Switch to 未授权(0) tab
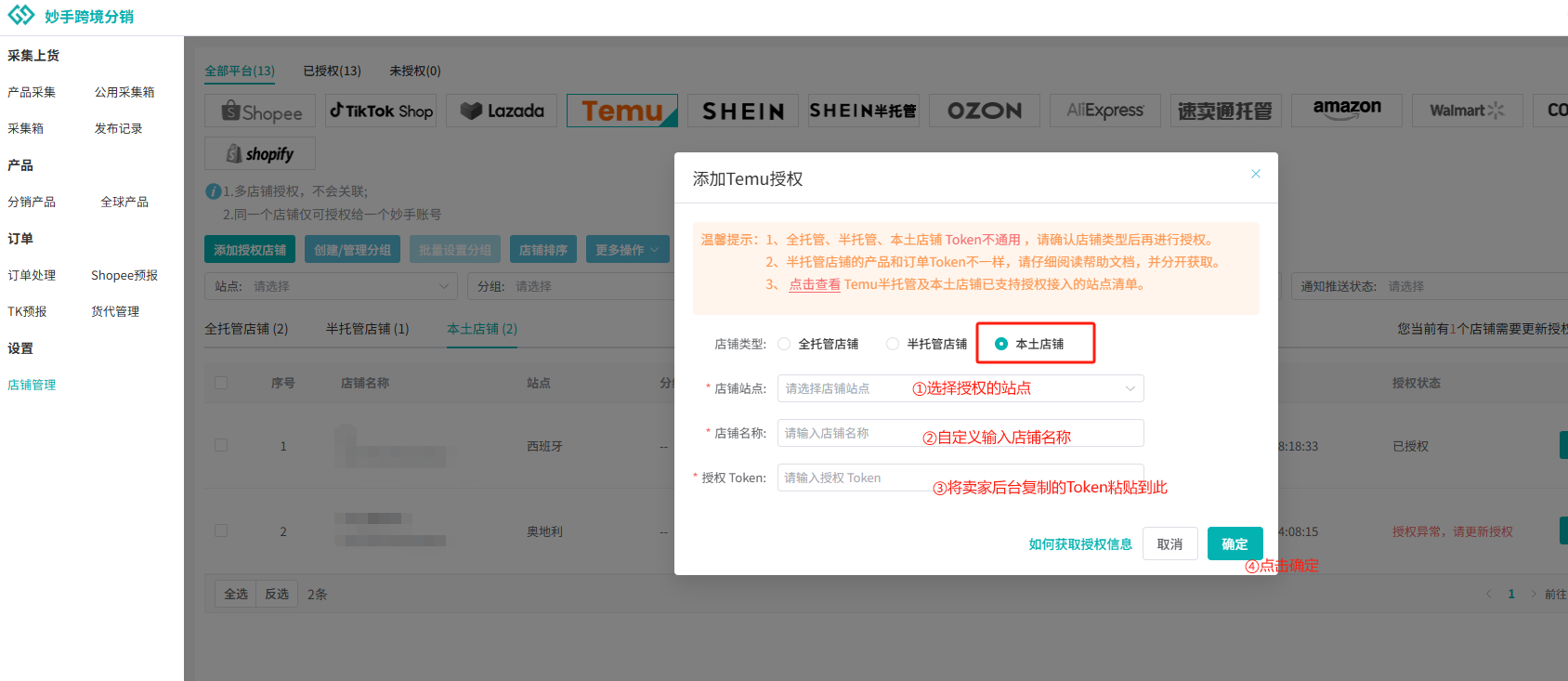The image size is (1568, 681). click(415, 71)
